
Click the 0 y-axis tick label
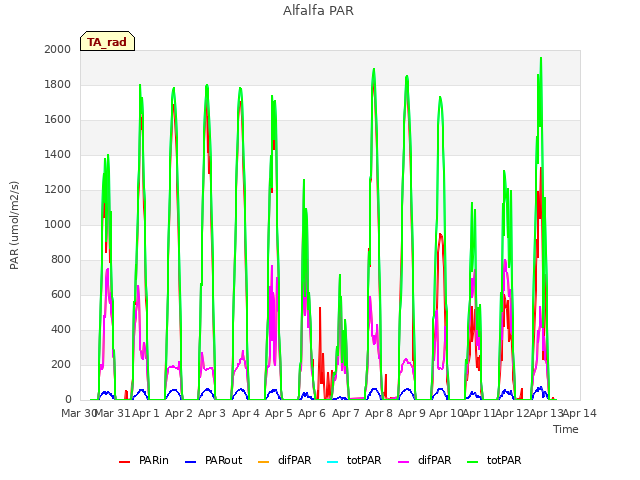pos(68,400)
